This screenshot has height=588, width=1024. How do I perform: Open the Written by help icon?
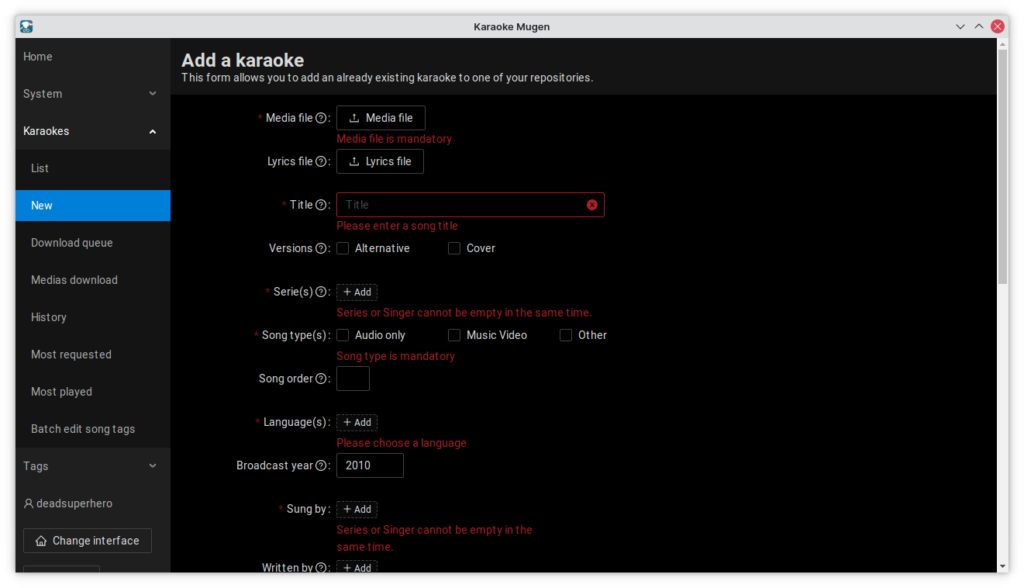[x=321, y=568]
